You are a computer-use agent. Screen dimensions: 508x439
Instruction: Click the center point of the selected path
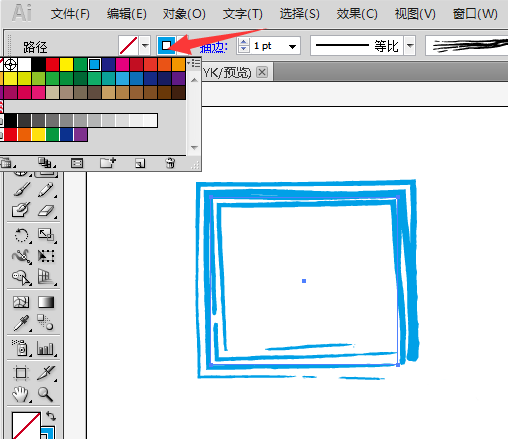tap(304, 281)
